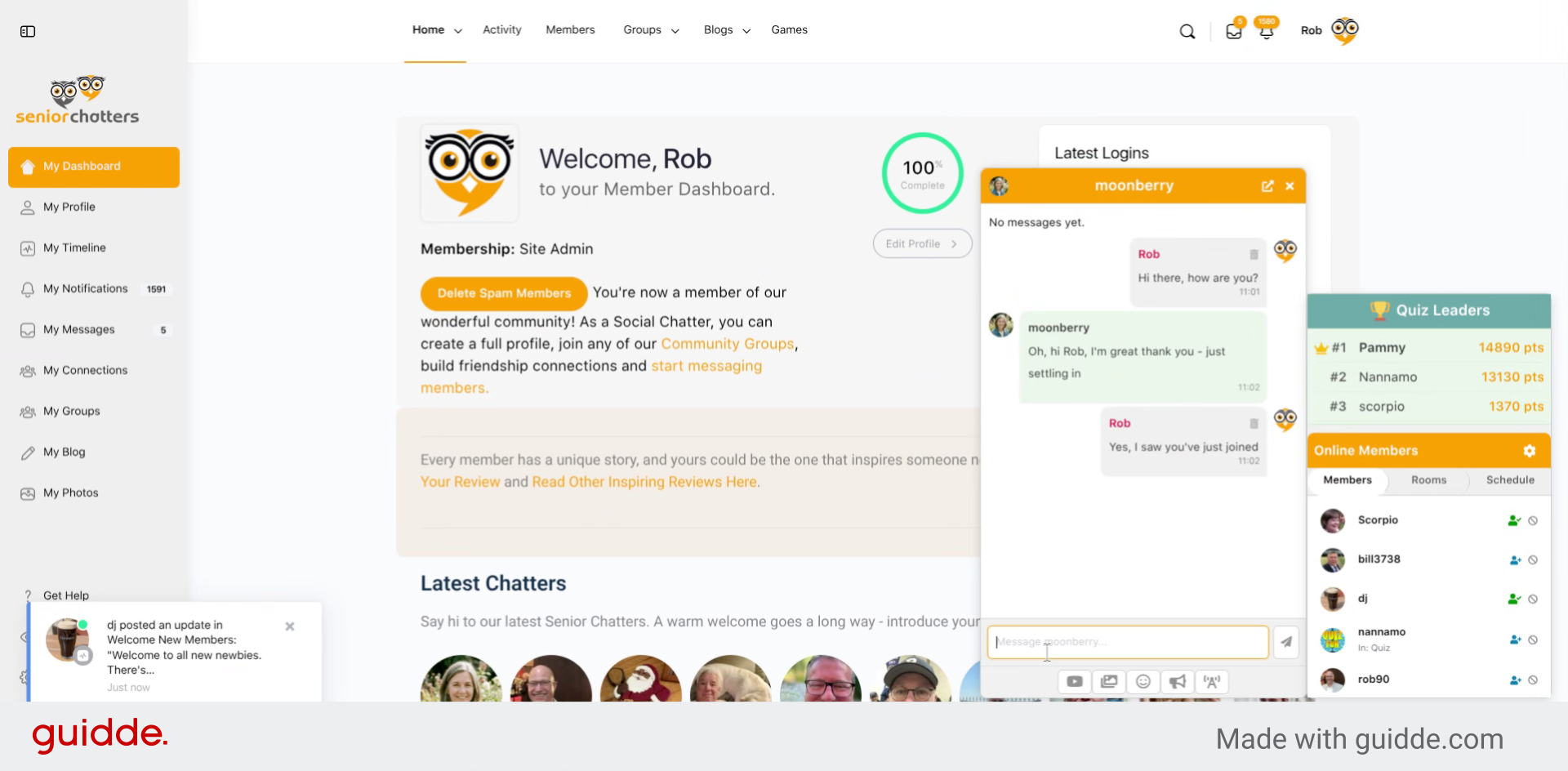
Task: Delete the 'Hi there, how are you?' message
Action: click(x=1254, y=255)
